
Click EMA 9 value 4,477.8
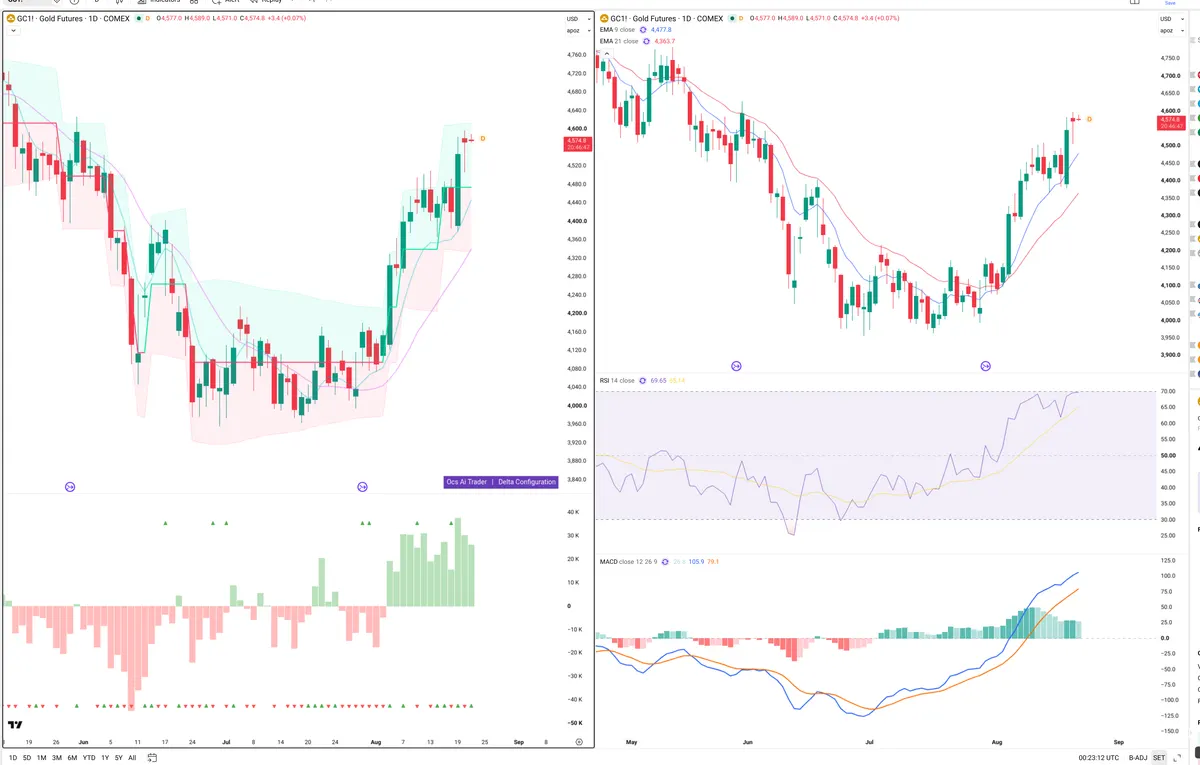click(x=662, y=30)
